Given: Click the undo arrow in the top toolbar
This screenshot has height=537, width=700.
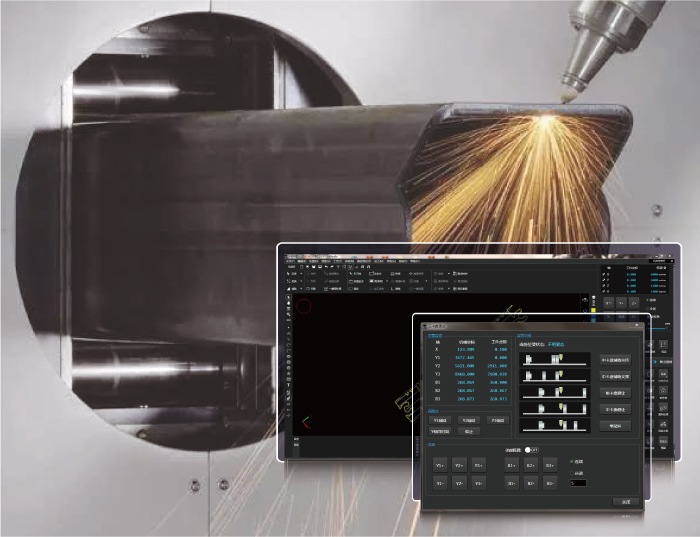Looking at the screenshot, I should pos(327,267).
